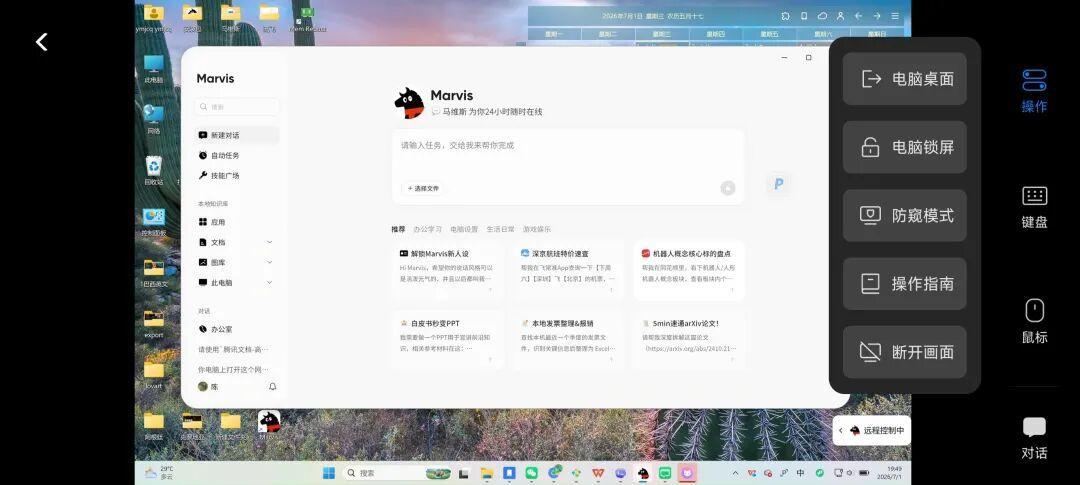This screenshot has height=485, width=1080.
Task: Expand the 此电脑 chevron in sidebar
Action: [x=269, y=282]
